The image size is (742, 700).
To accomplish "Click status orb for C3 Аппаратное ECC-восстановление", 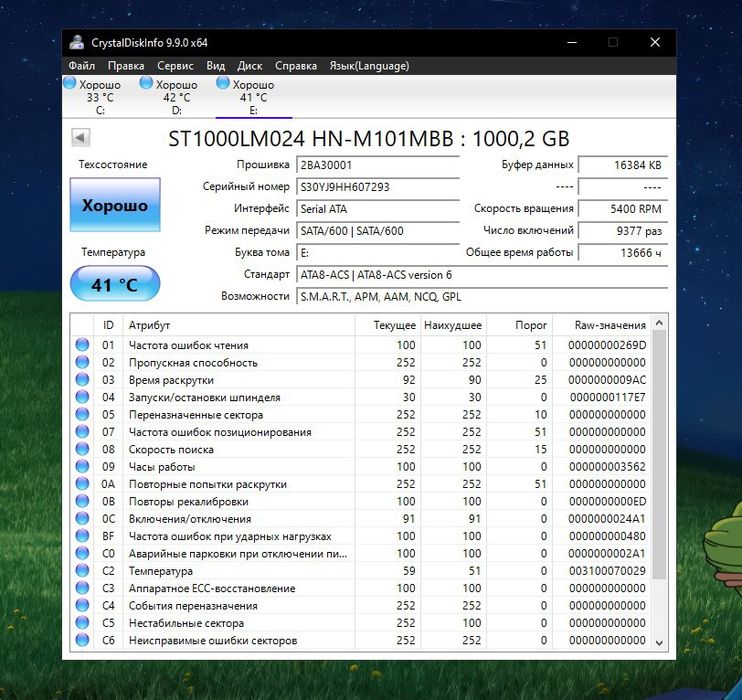I will pyautogui.click(x=82, y=588).
